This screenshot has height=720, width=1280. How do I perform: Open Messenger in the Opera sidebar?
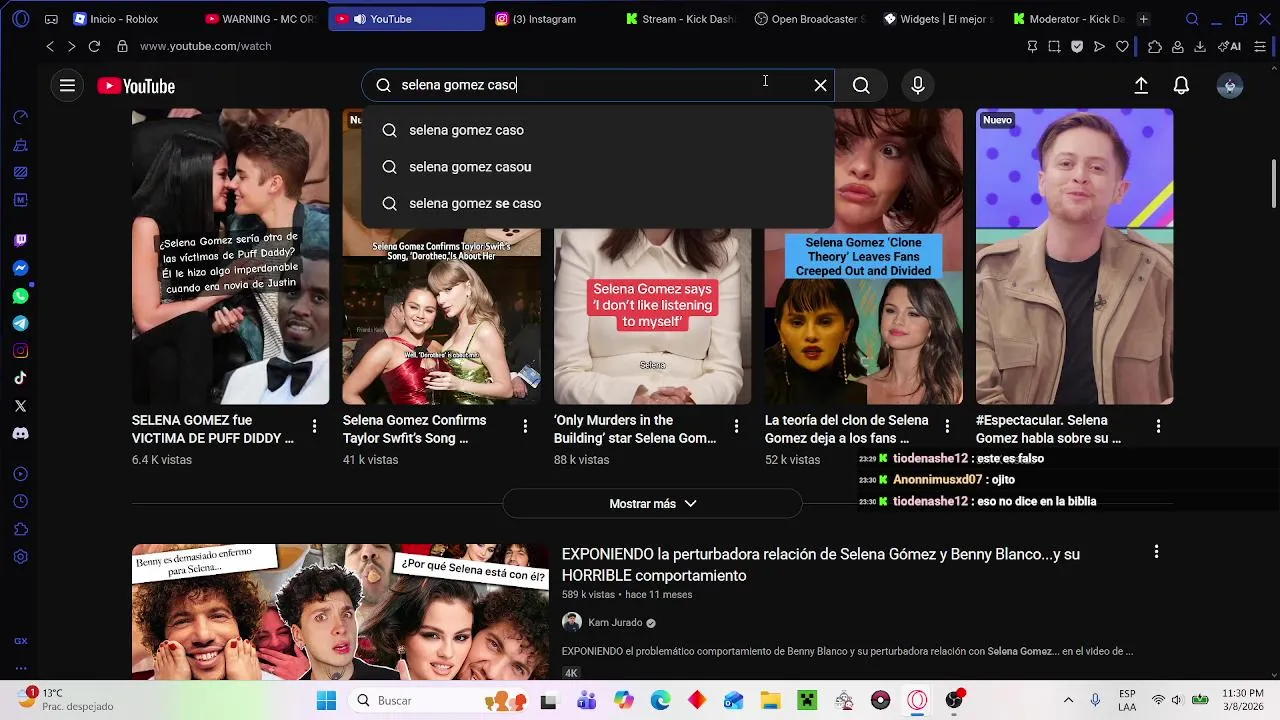21,268
